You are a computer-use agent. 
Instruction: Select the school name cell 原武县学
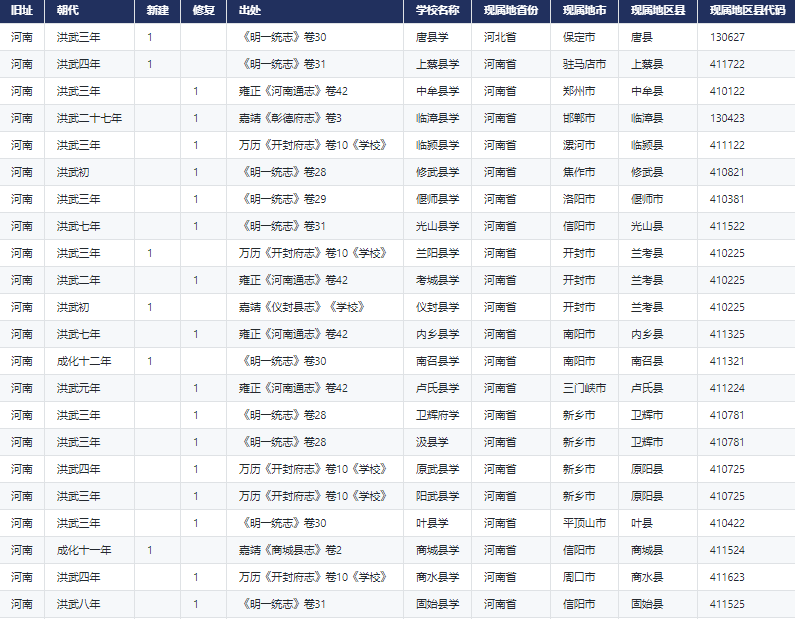click(x=438, y=469)
